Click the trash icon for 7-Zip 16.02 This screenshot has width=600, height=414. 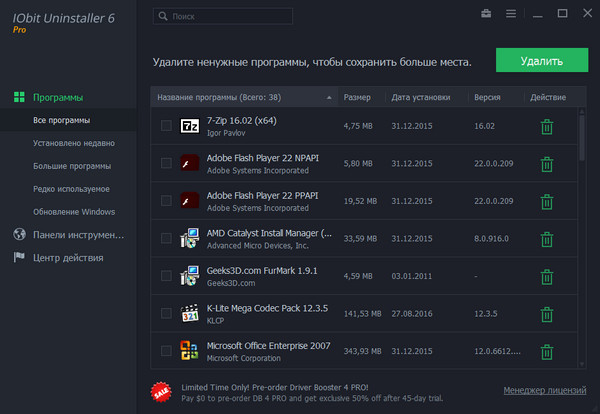point(546,126)
